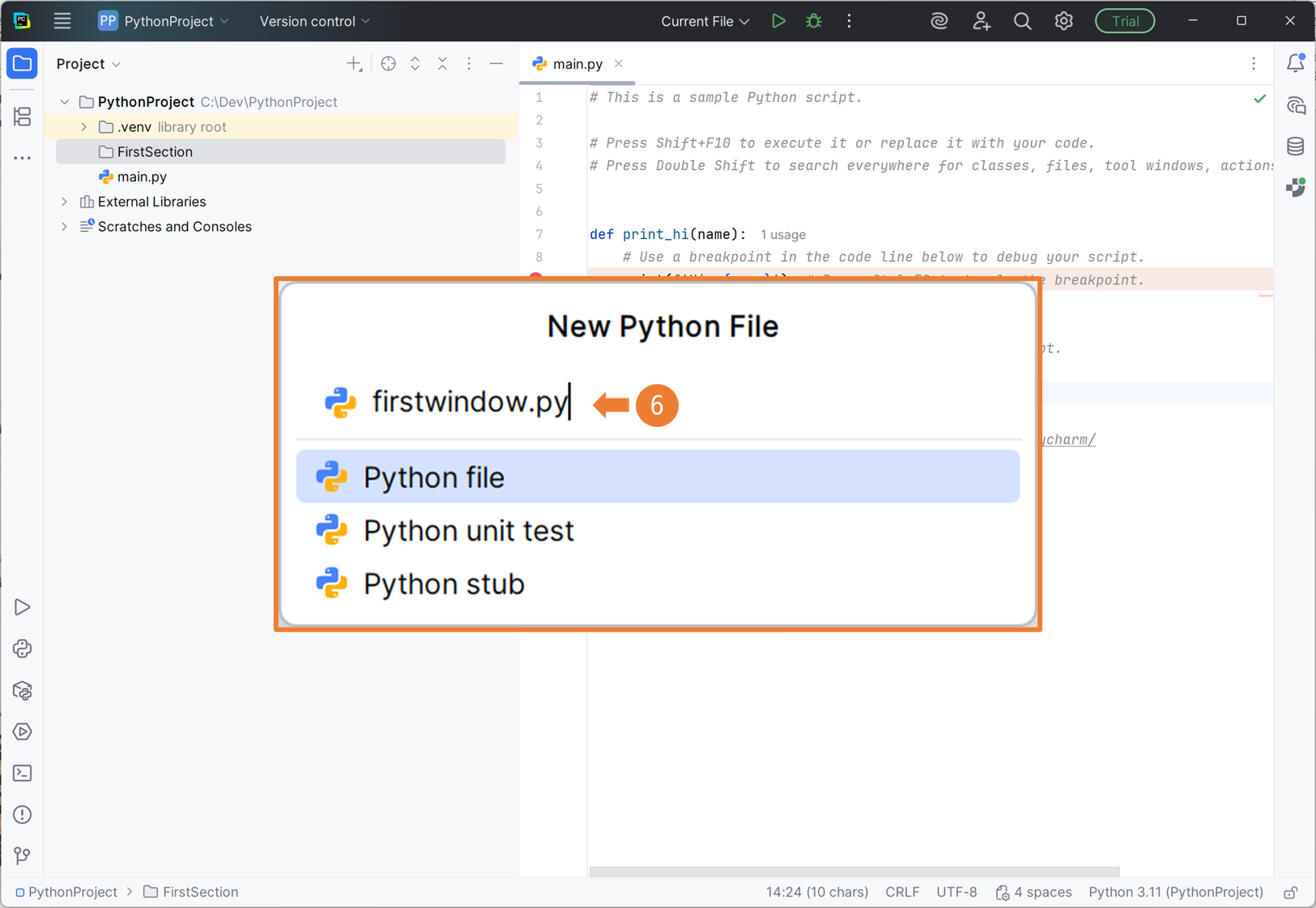Open editor tabs options menu

click(1254, 64)
